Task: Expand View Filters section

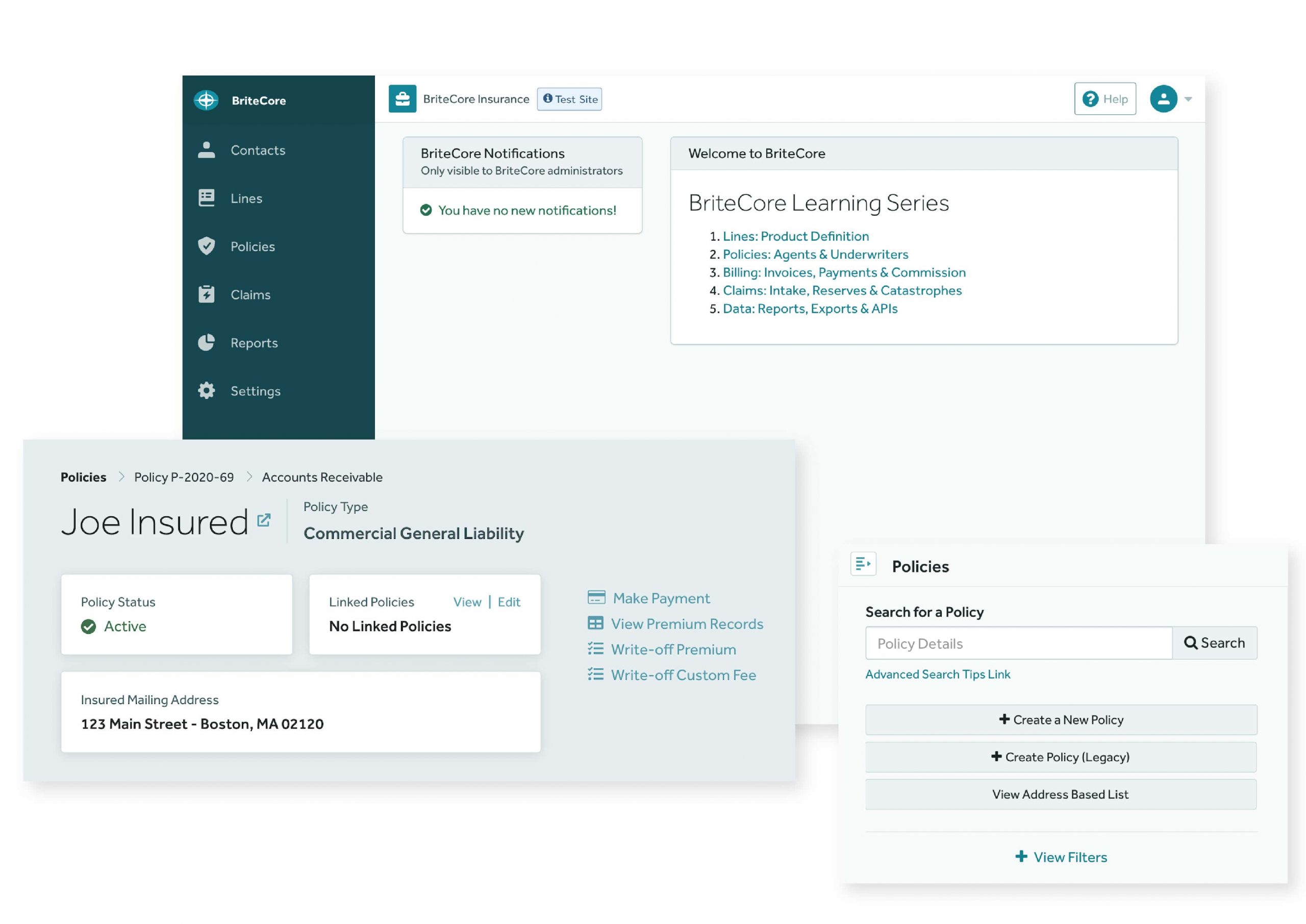Action: pos(1061,857)
